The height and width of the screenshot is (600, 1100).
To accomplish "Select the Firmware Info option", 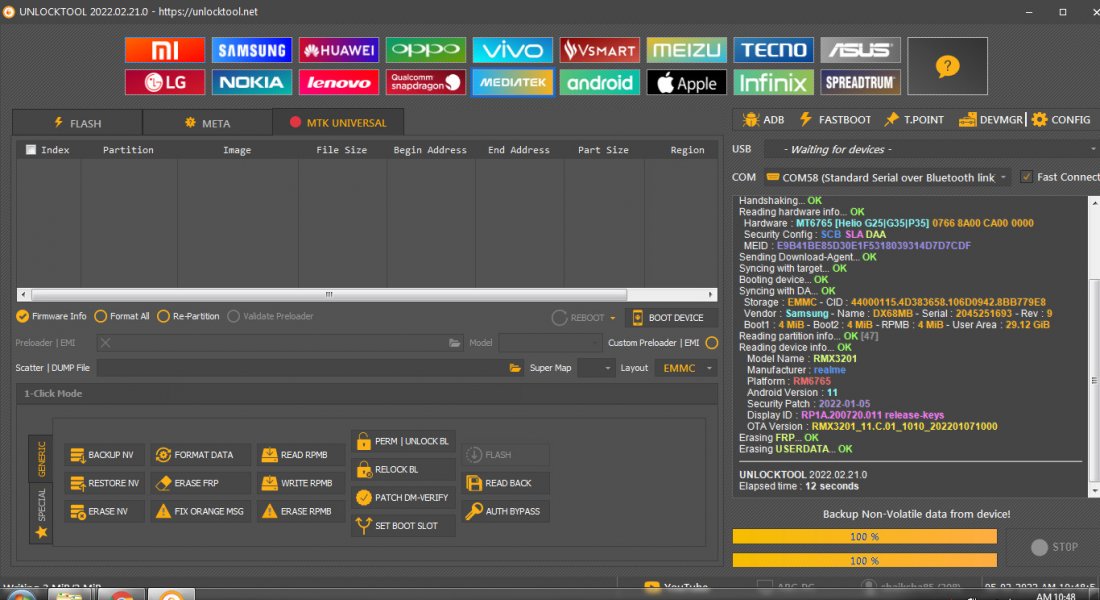I will [x=51, y=316].
